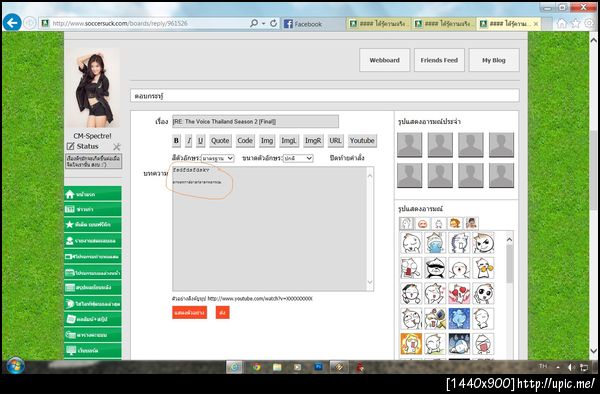Viewport: 600px width, 394px height.
Task: Insert the emoticon with red hearts
Action: coord(459,293)
